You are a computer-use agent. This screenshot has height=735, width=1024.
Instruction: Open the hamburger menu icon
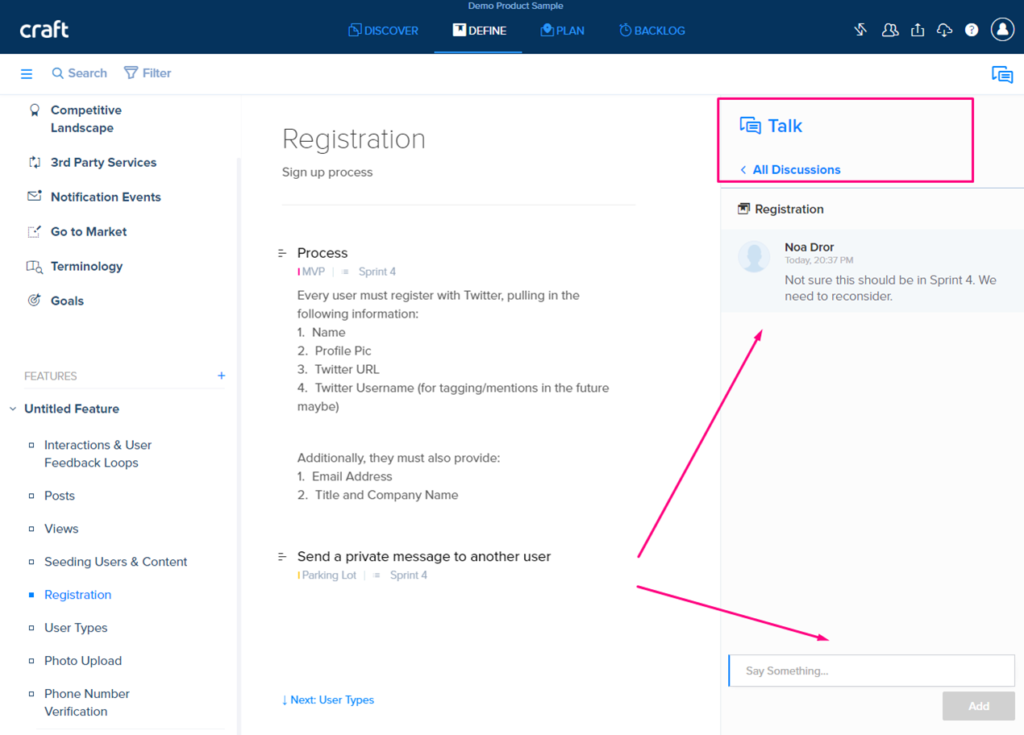click(26, 74)
